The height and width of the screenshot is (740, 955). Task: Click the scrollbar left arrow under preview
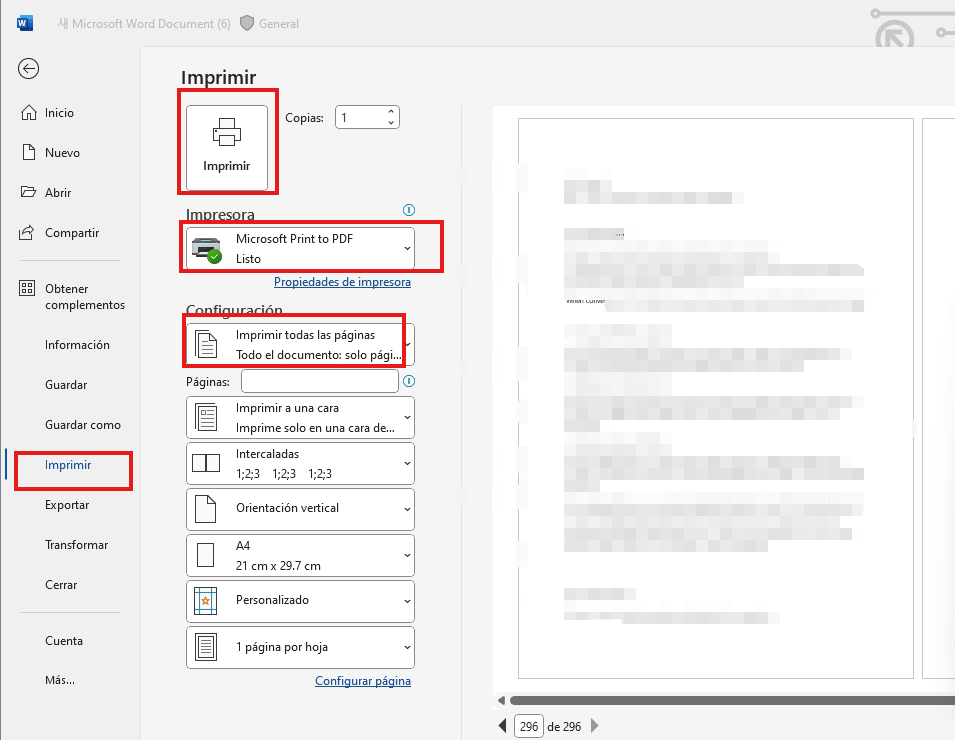pyautogui.click(x=501, y=700)
